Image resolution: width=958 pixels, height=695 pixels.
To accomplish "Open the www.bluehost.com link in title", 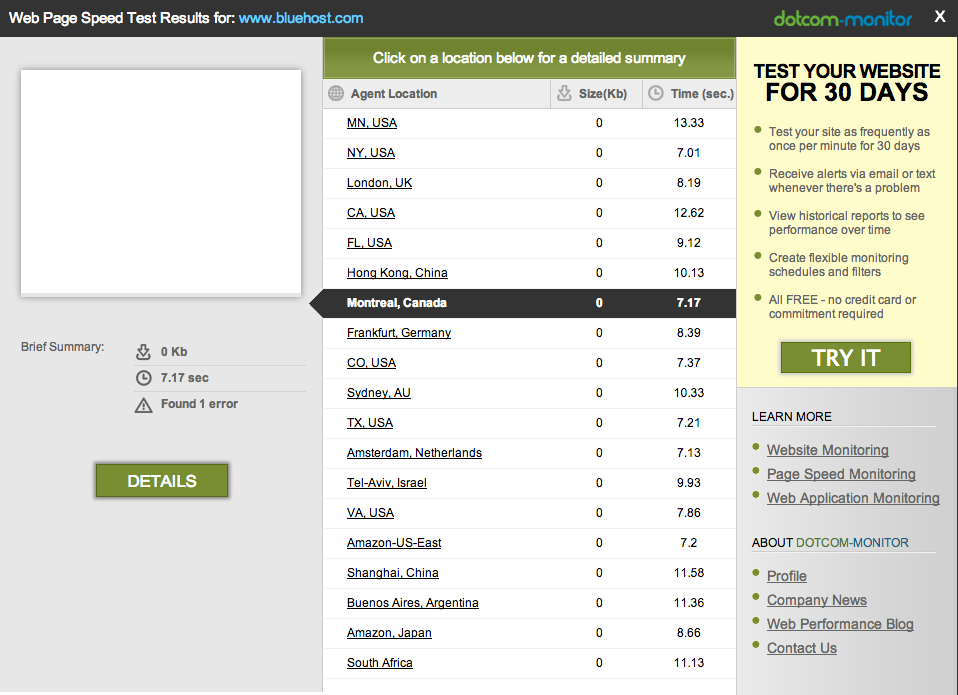I will tap(301, 18).
